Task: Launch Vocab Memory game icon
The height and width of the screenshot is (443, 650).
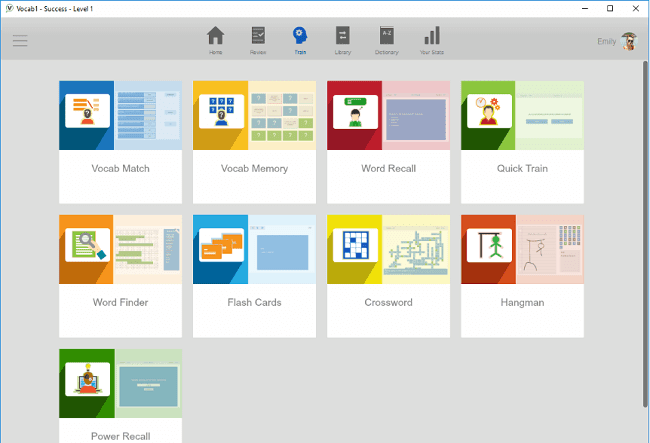Action: pos(221,111)
